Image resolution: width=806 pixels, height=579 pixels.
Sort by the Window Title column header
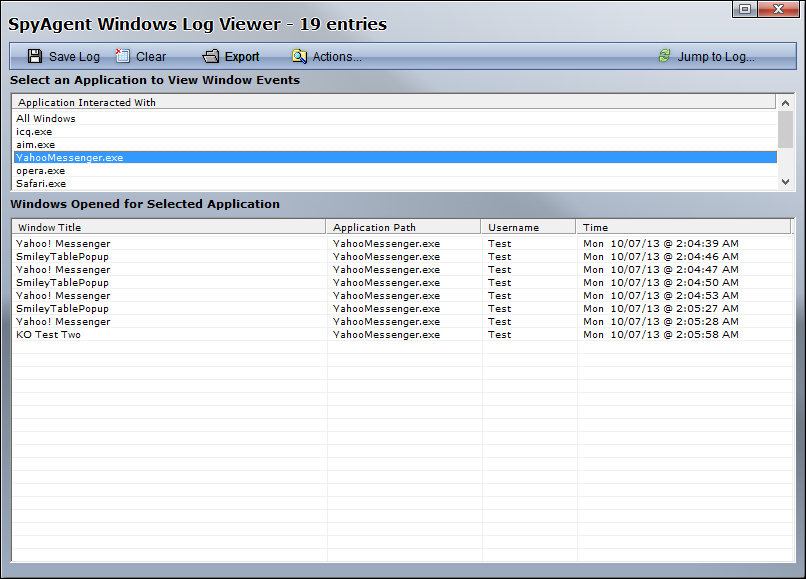[50, 228]
